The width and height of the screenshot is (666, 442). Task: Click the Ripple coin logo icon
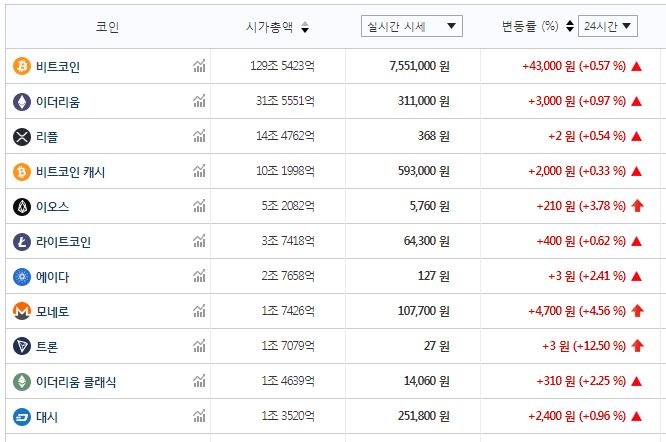(x=22, y=137)
